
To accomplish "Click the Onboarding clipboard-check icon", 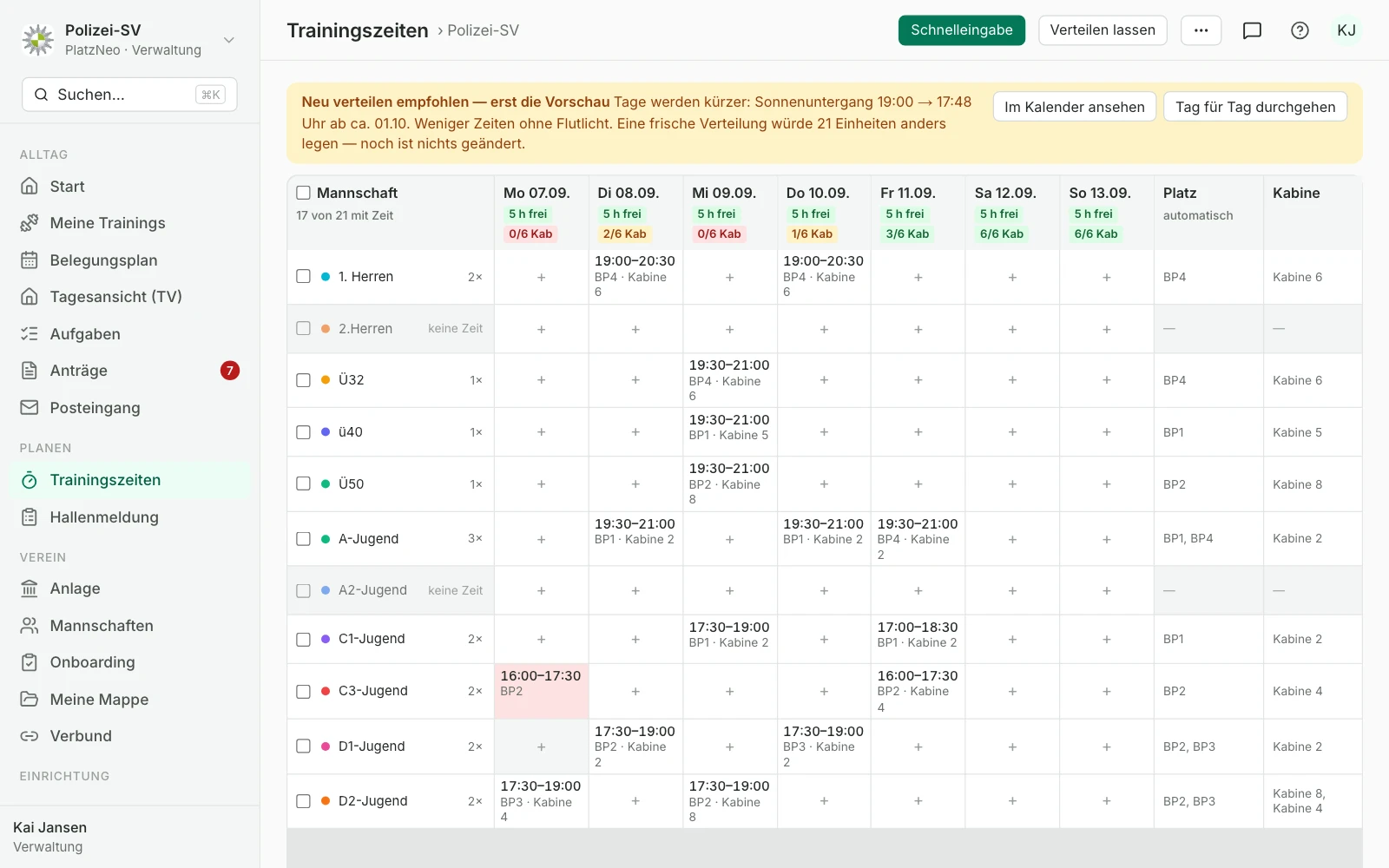I will [x=30, y=662].
